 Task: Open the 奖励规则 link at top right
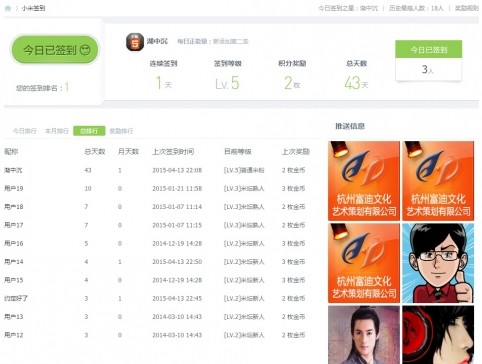(x=467, y=8)
